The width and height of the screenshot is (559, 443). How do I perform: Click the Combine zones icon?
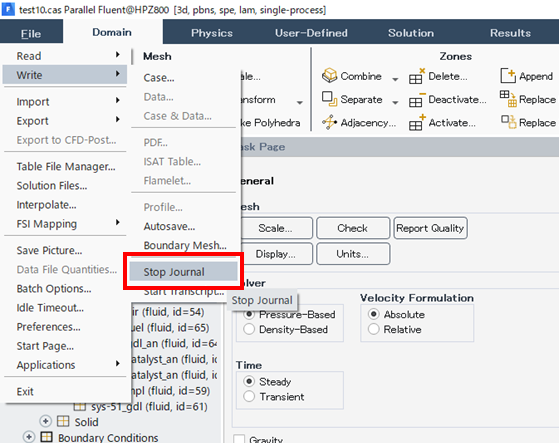coord(329,76)
